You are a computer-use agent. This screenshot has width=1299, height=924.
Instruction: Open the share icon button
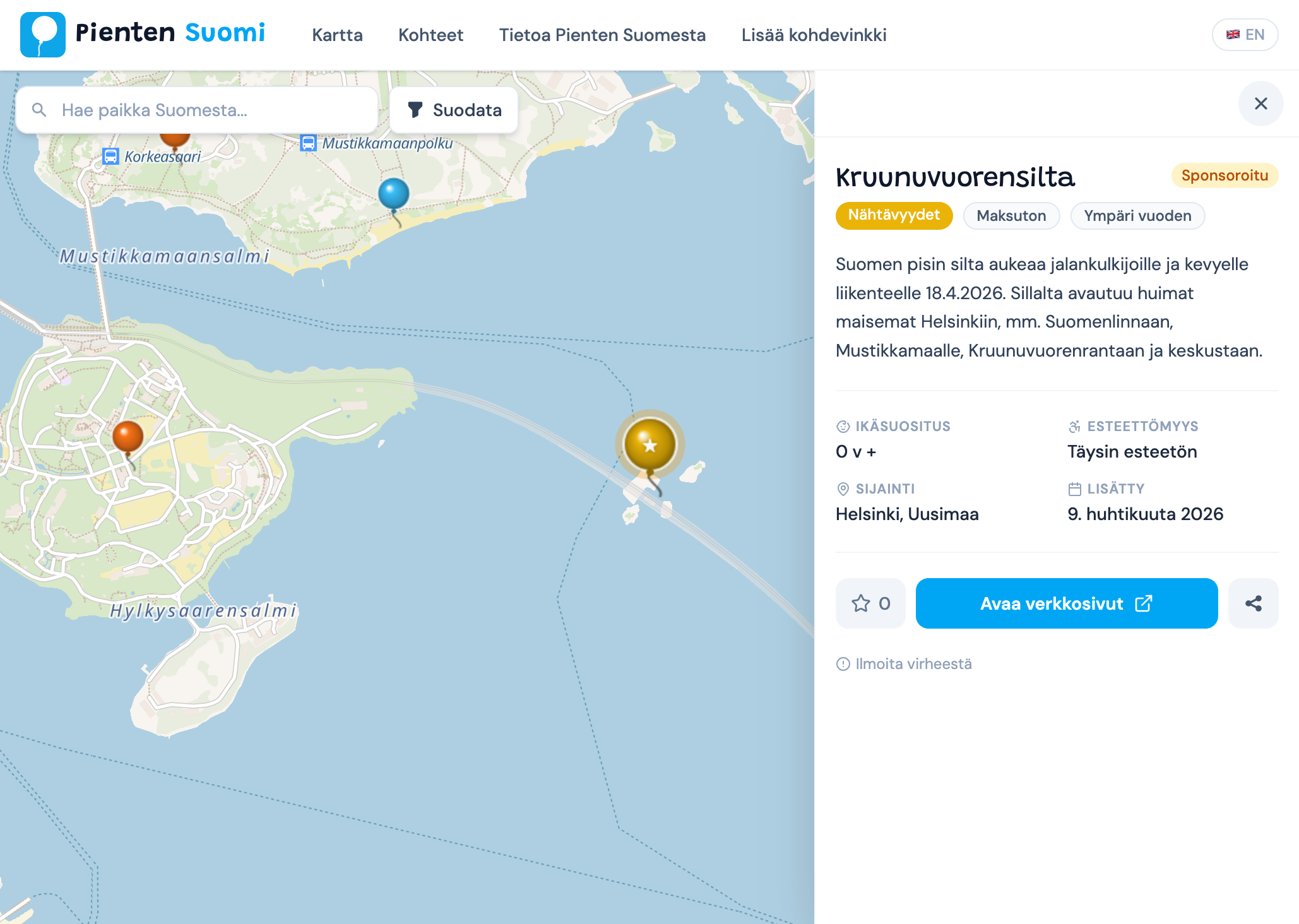point(1253,603)
